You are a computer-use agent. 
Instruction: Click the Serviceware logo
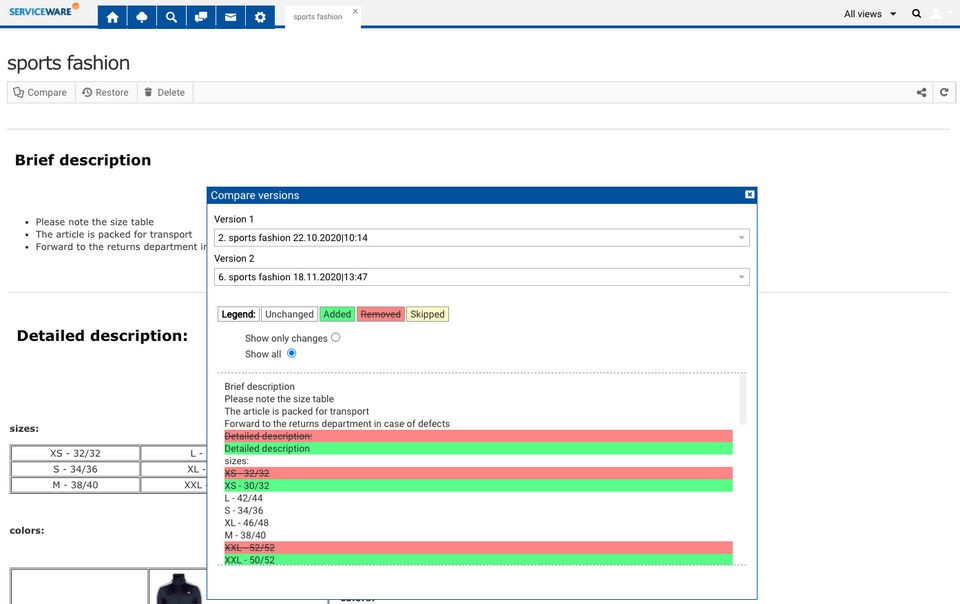coord(43,10)
